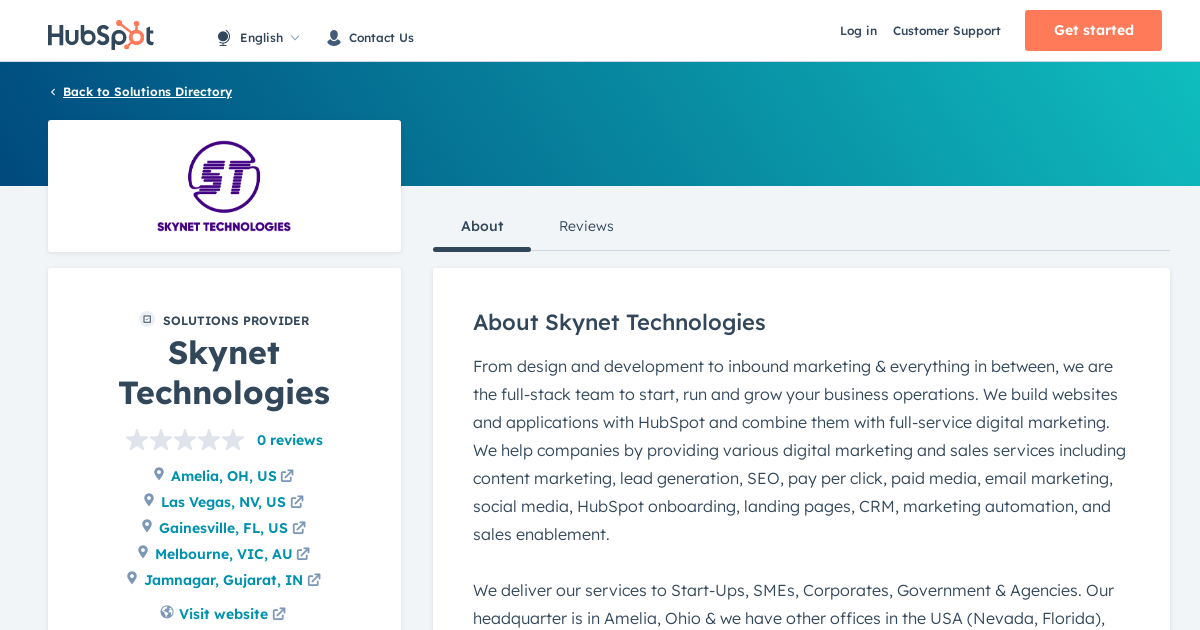Screen dimensions: 1200x630
Task: Click external link icon next to Gainesville
Action: pyautogui.click(x=299, y=528)
